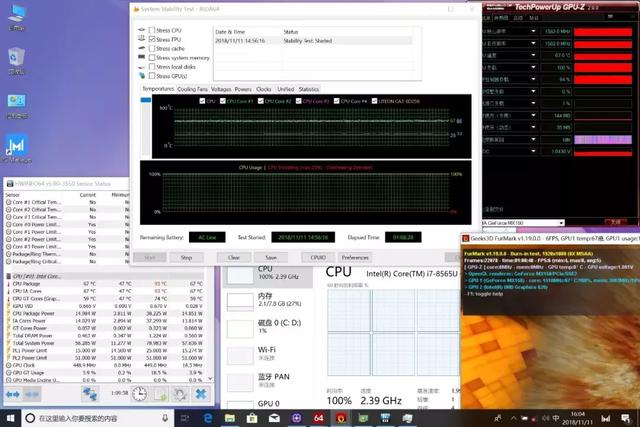Show hidden tray icons chevron
The height and width of the screenshot is (427, 640).
(x=513, y=418)
